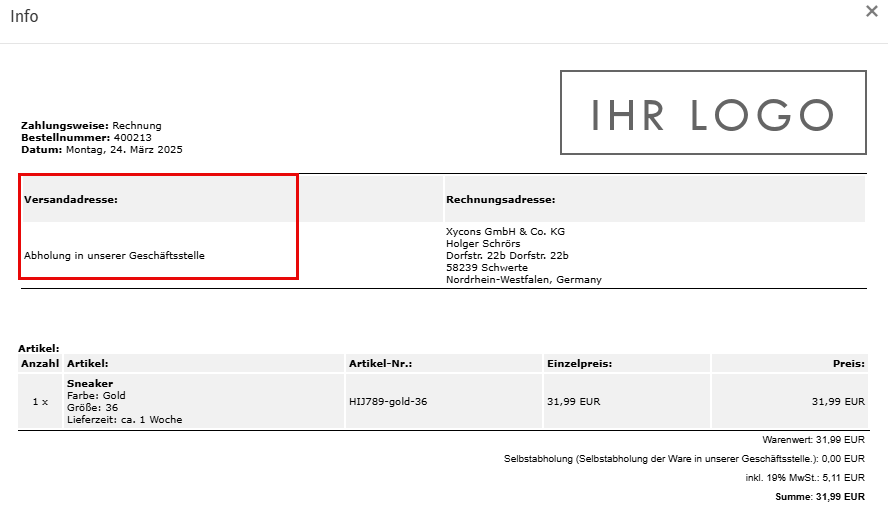Select the Zahlungsweise Rechnung line

[x=91, y=126]
